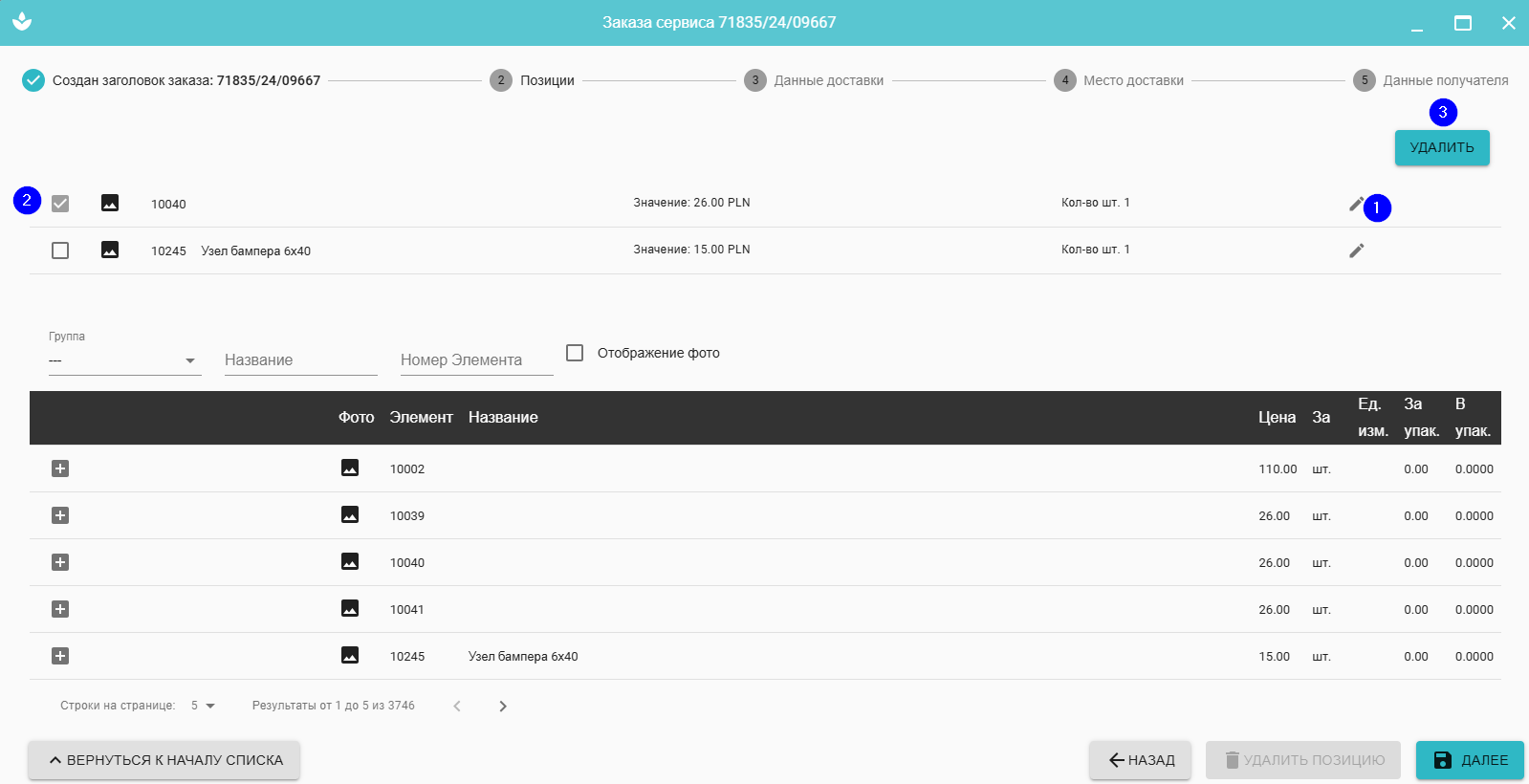Open photo icon for element 10245 in table
The image size is (1529, 784).
[x=350, y=656]
